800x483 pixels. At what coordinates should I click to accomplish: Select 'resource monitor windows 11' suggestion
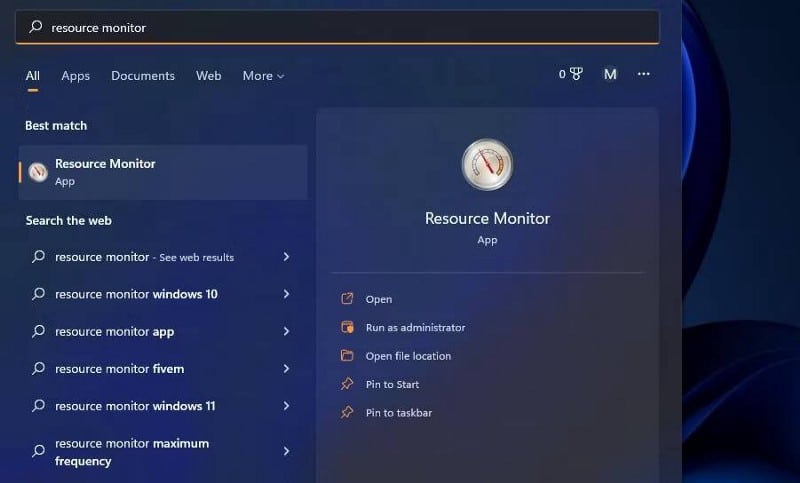click(x=163, y=405)
